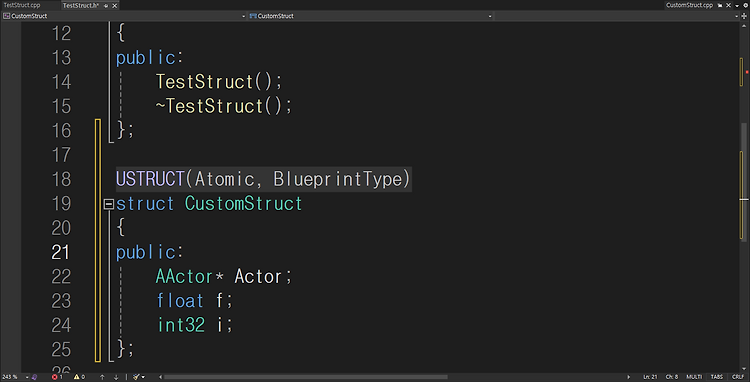Show the 1 error indicator
The width and height of the screenshot is (750, 382).
tap(57, 377)
